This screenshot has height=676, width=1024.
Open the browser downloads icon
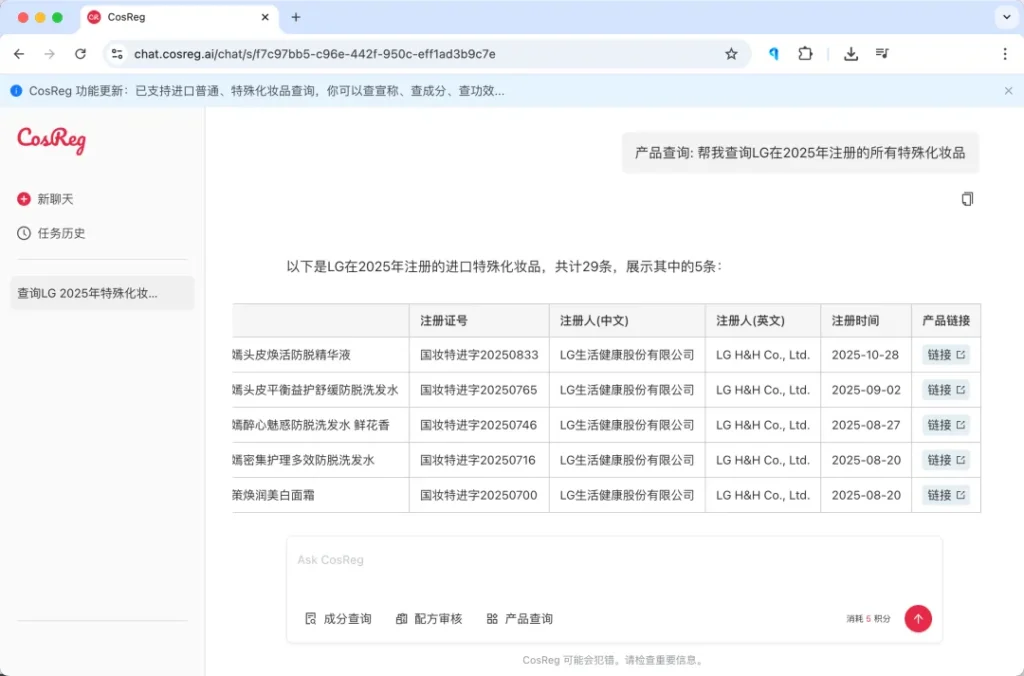coord(851,54)
